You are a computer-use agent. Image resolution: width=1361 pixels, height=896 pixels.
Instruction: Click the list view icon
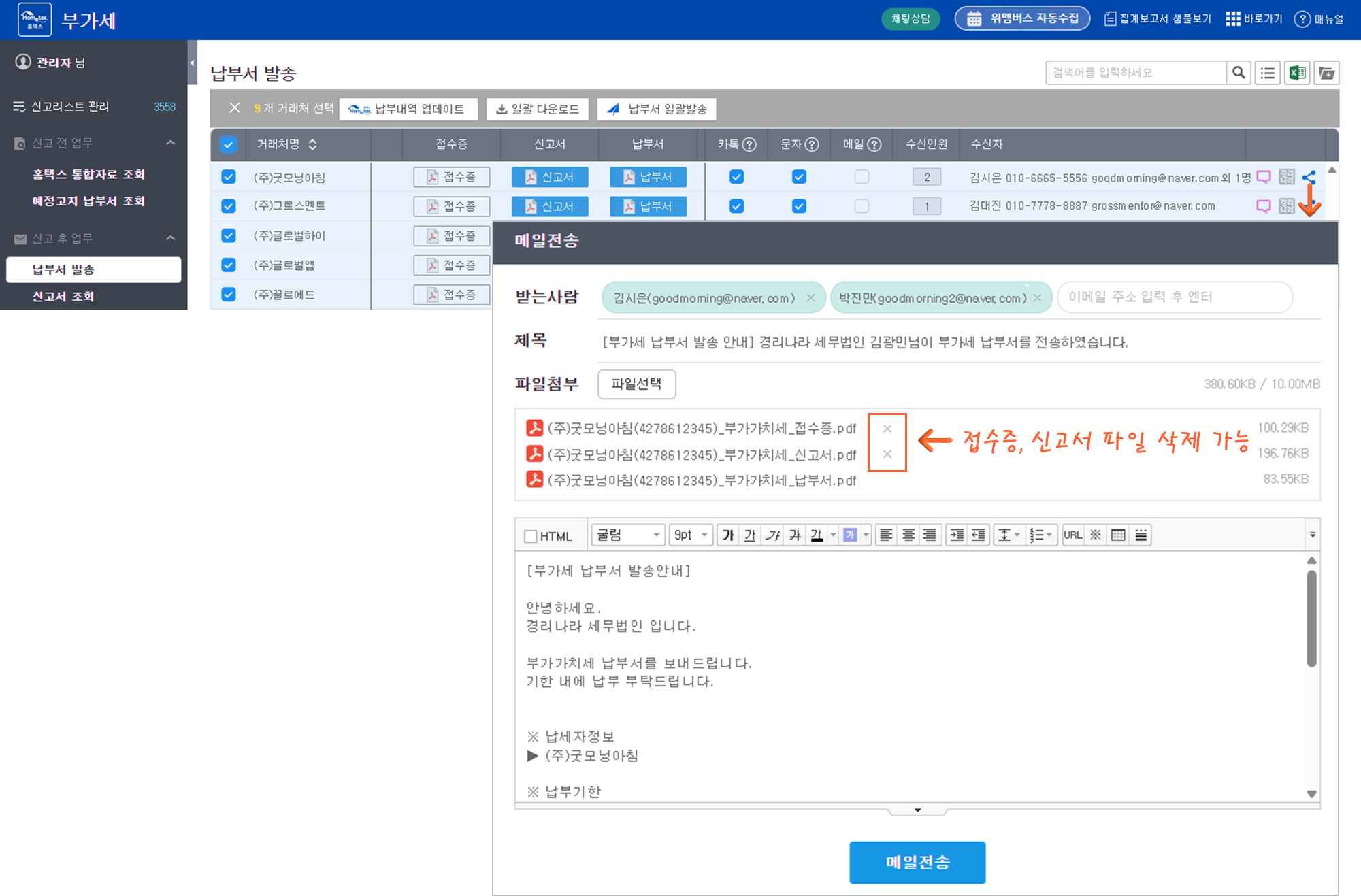tap(1267, 73)
